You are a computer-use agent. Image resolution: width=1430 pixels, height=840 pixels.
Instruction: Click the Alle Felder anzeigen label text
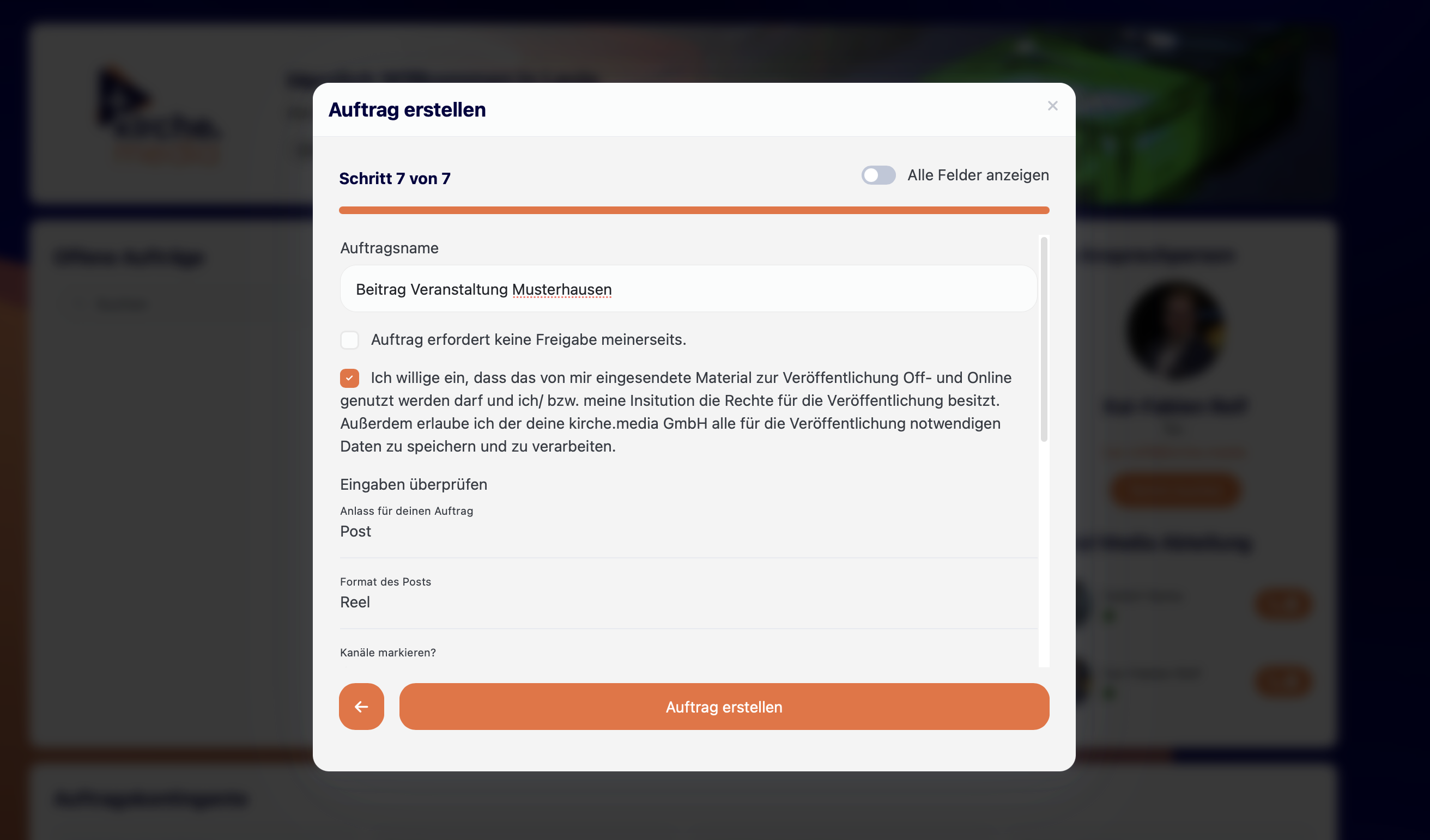[x=978, y=175]
